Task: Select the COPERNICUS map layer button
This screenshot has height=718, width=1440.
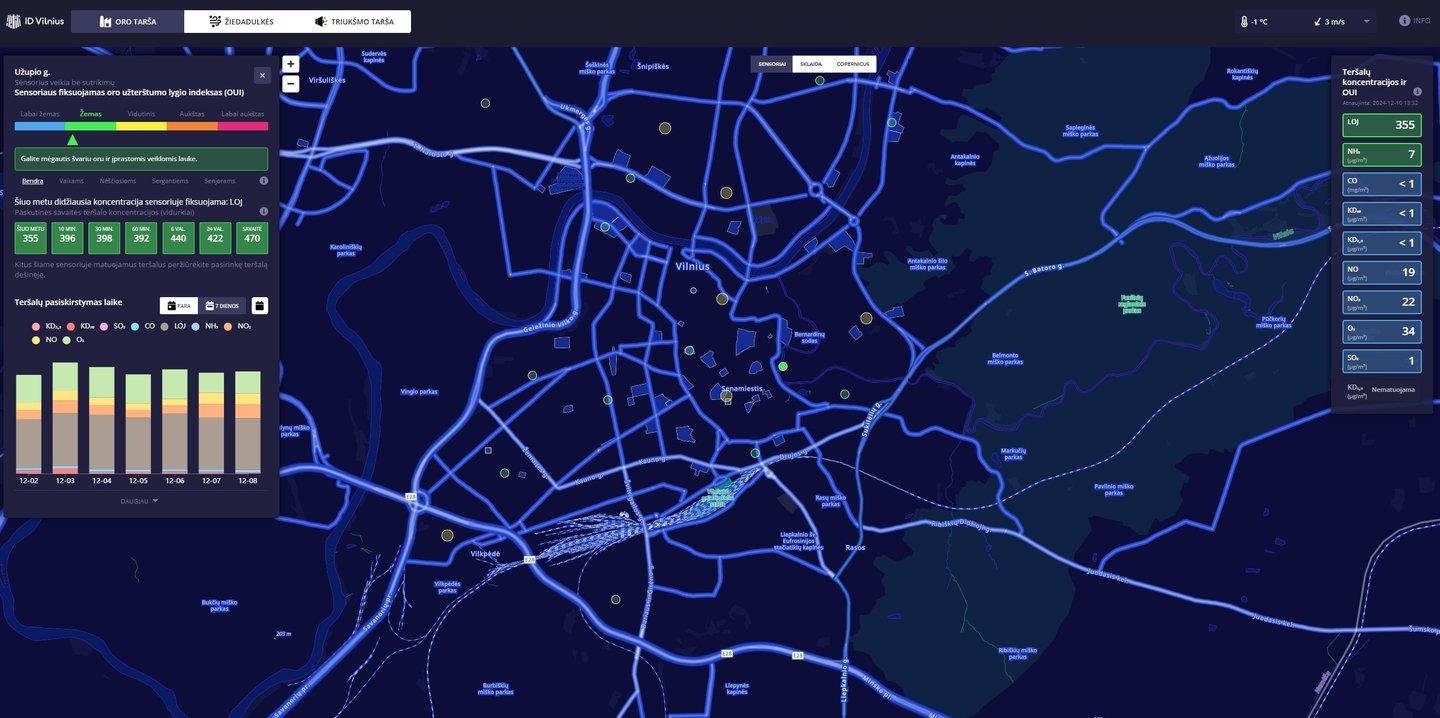Action: click(x=852, y=64)
